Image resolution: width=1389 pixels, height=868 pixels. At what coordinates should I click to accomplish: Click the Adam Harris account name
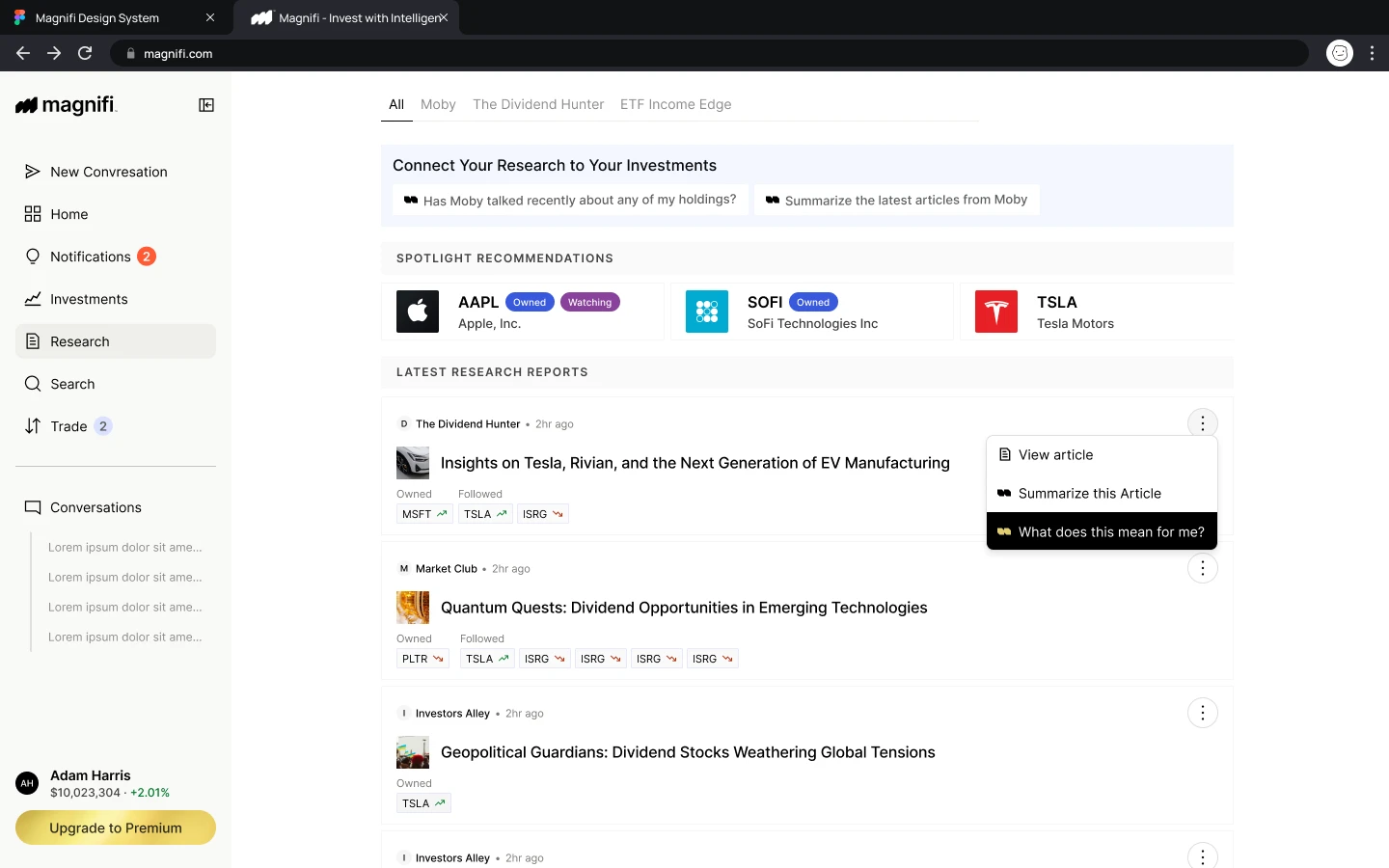pos(91,775)
